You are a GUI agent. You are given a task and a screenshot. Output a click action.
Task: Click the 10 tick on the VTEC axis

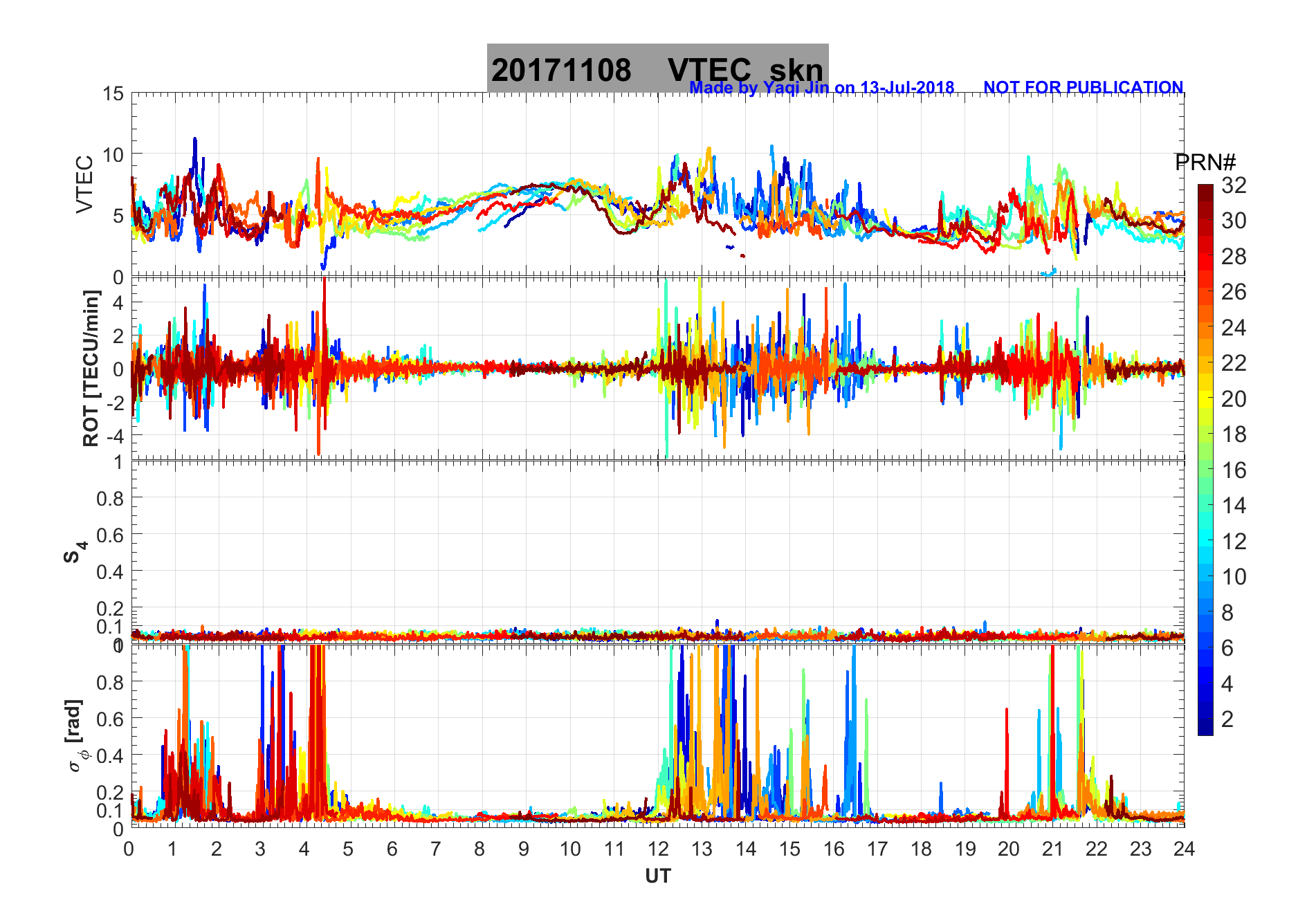(113, 155)
